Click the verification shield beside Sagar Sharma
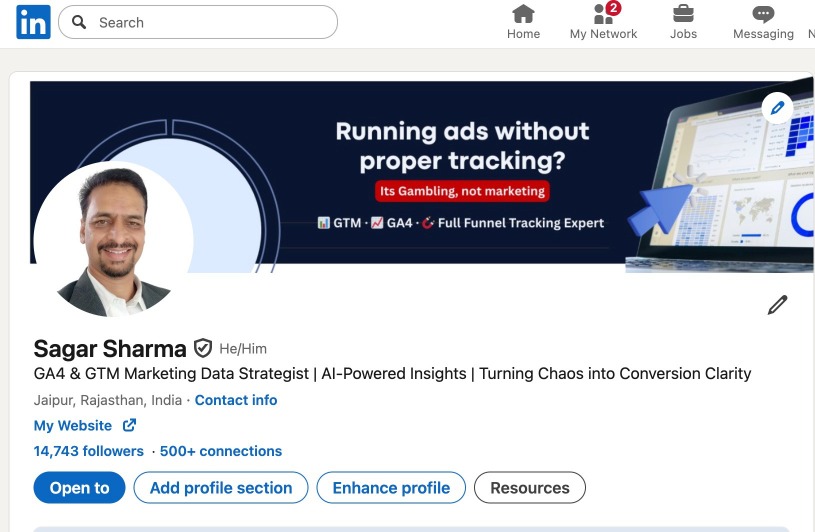The width and height of the screenshot is (815, 532). tap(203, 348)
